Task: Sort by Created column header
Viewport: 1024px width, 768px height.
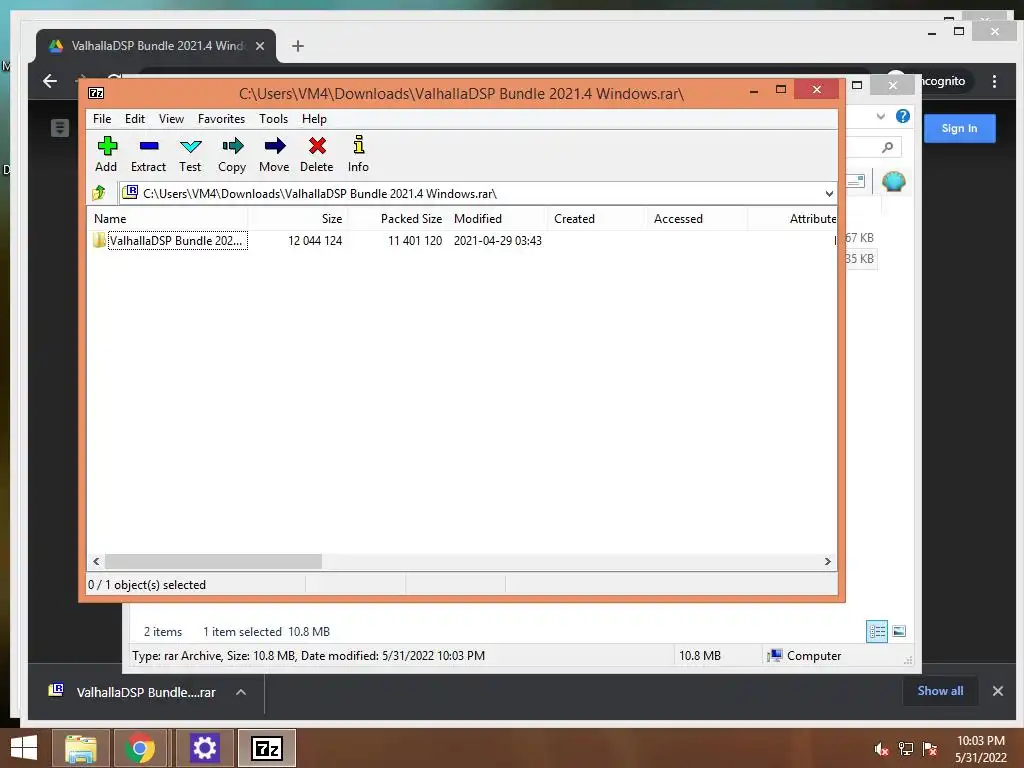Action: [597, 219]
